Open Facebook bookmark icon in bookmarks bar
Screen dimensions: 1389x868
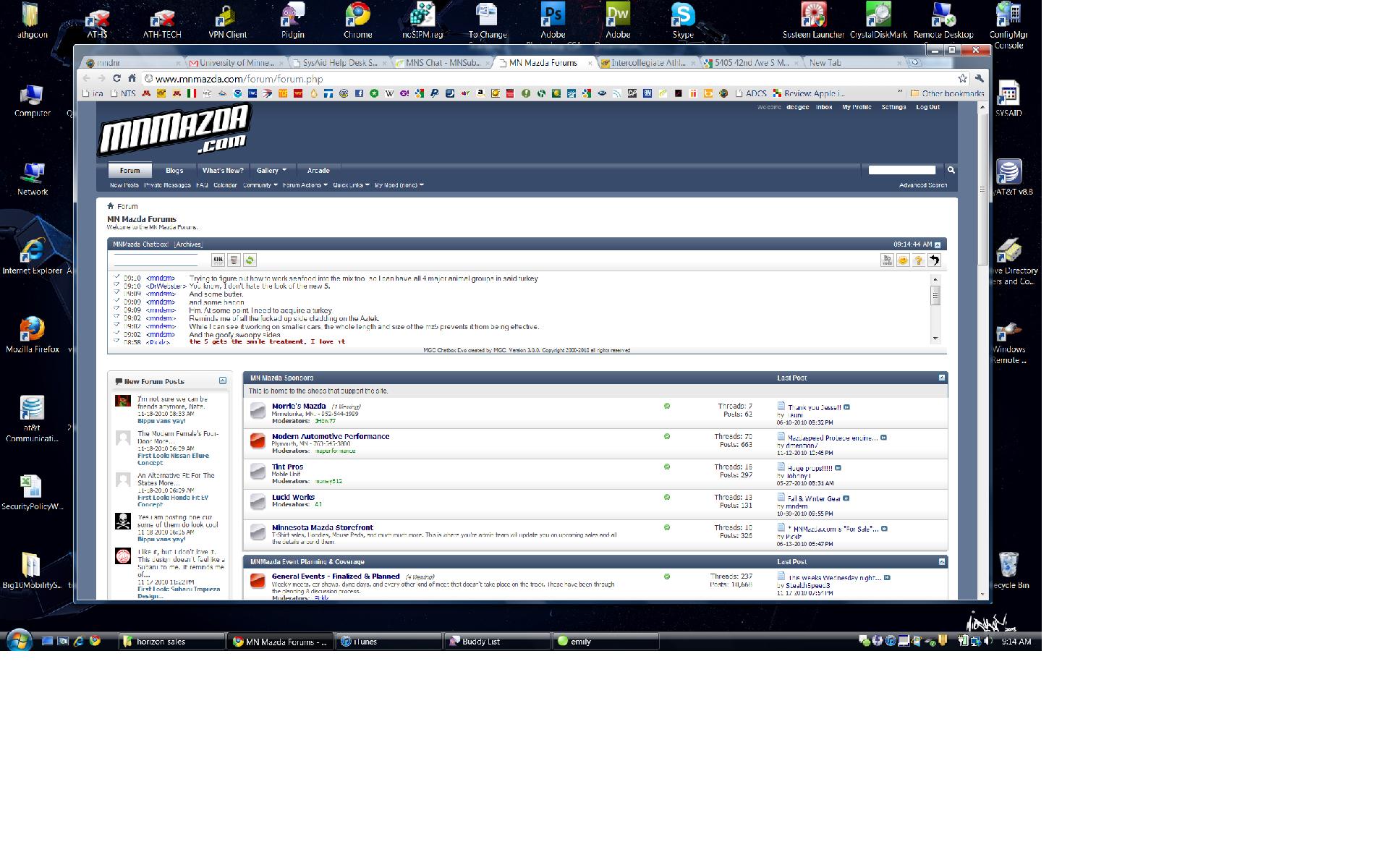tap(359, 93)
